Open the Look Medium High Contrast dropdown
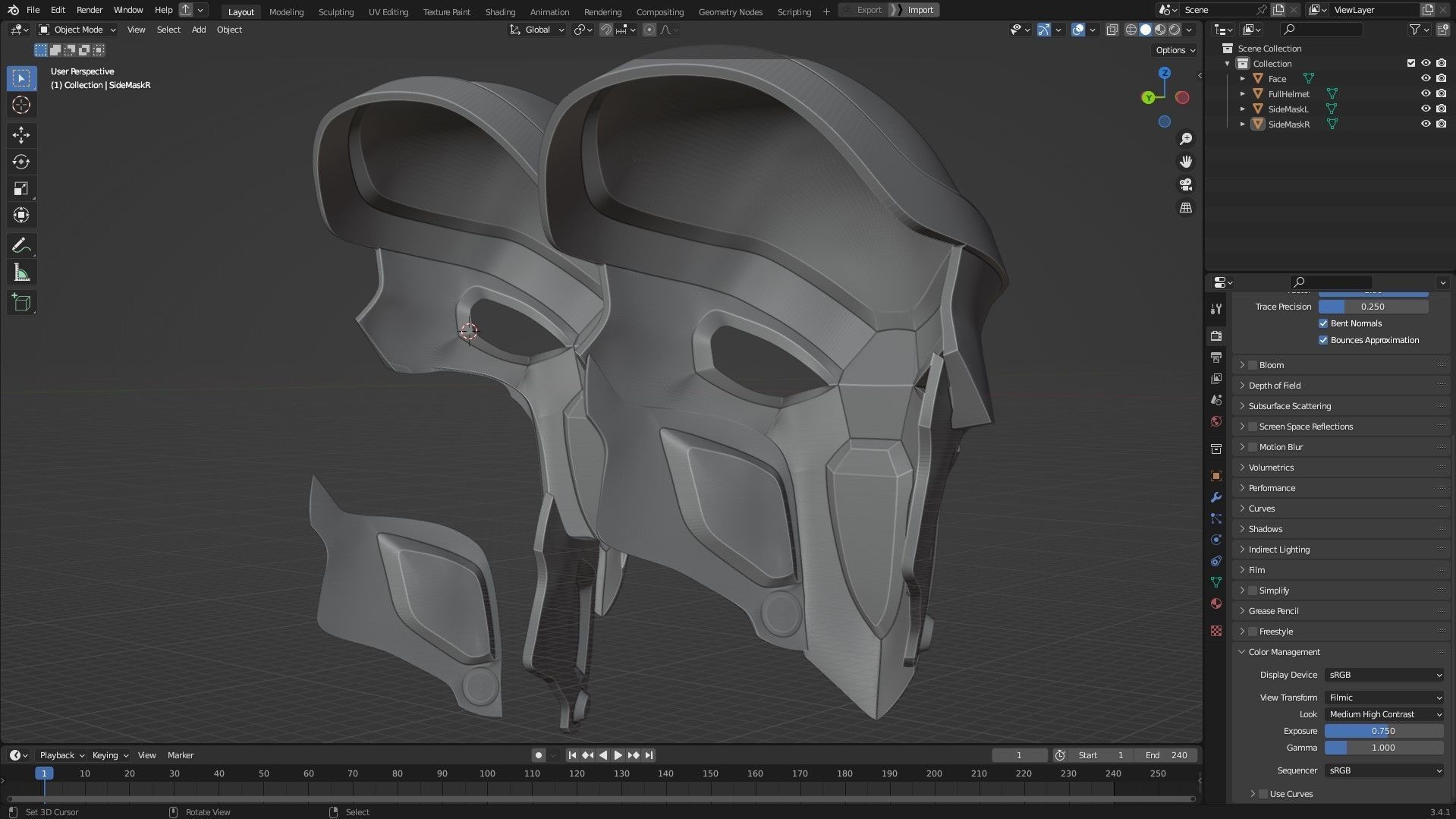This screenshot has height=819, width=1456. (1384, 714)
